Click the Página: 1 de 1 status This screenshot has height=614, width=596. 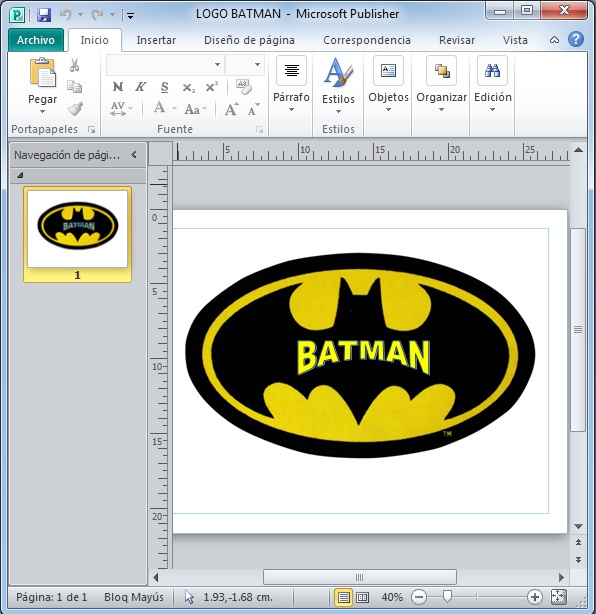pos(51,597)
